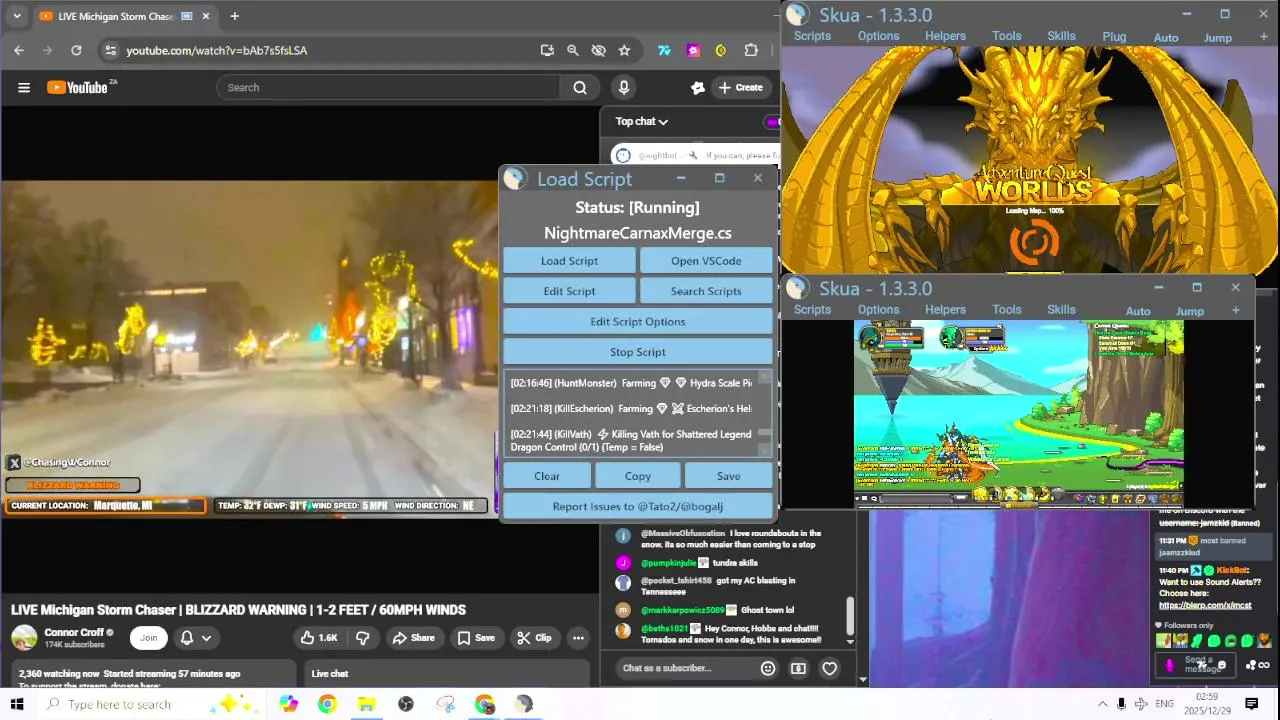Save the script log output
The image size is (1280, 720).
coord(728,476)
